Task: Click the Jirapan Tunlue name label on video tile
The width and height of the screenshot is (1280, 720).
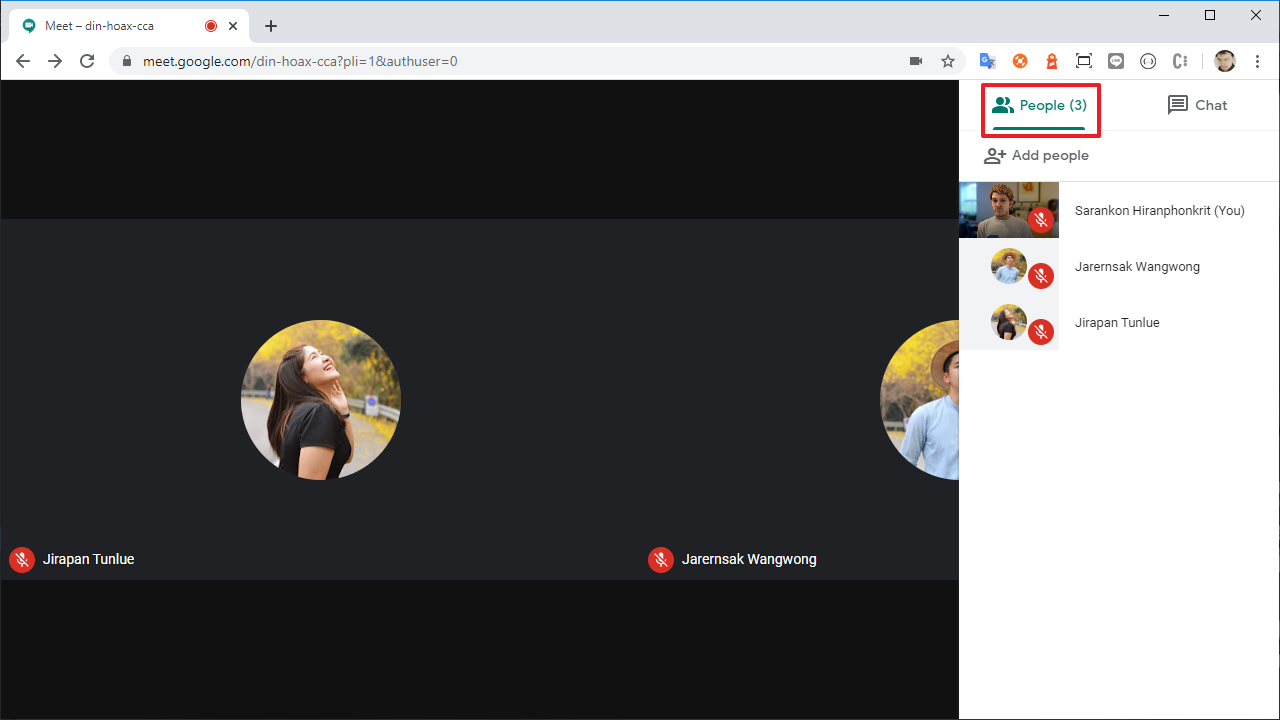Action: (88, 560)
